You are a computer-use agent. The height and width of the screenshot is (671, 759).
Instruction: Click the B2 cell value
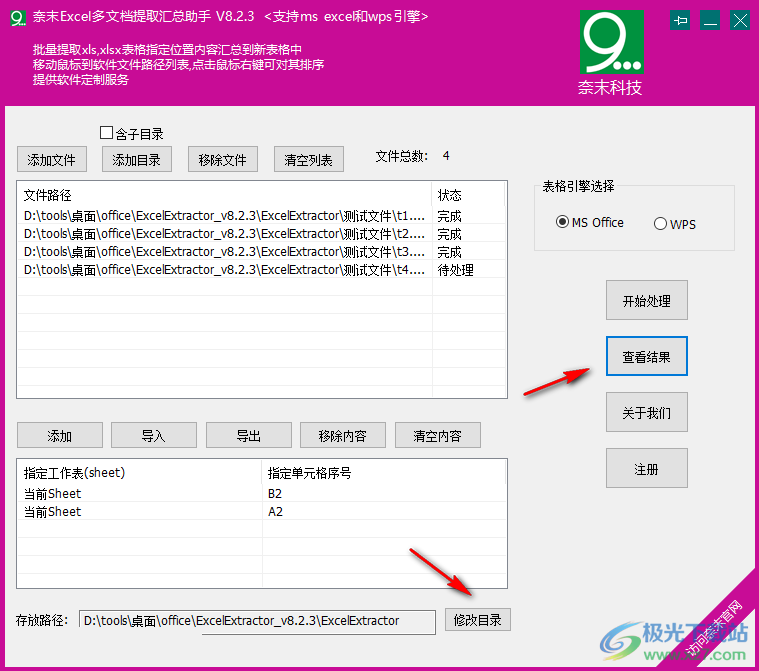275,493
